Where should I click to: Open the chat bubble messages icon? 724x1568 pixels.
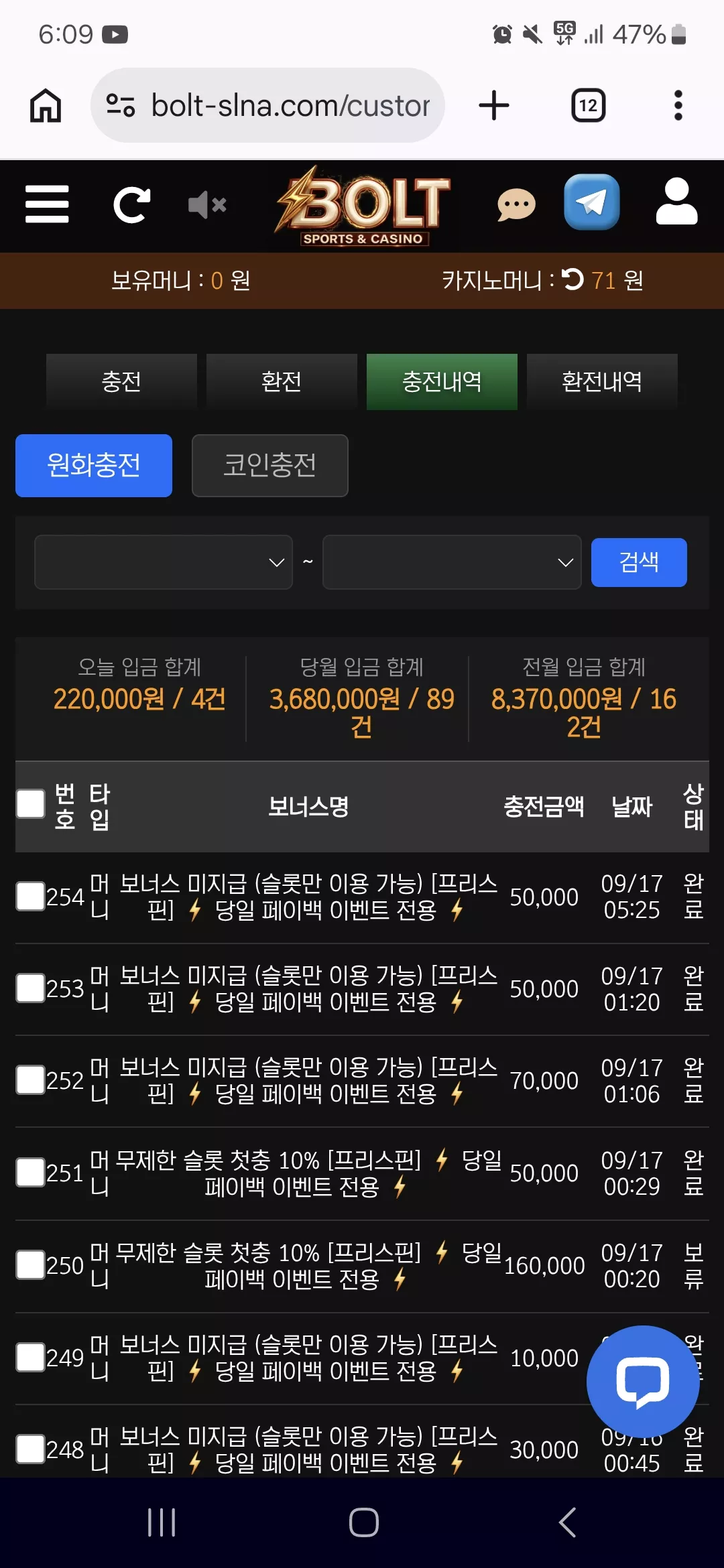(516, 204)
